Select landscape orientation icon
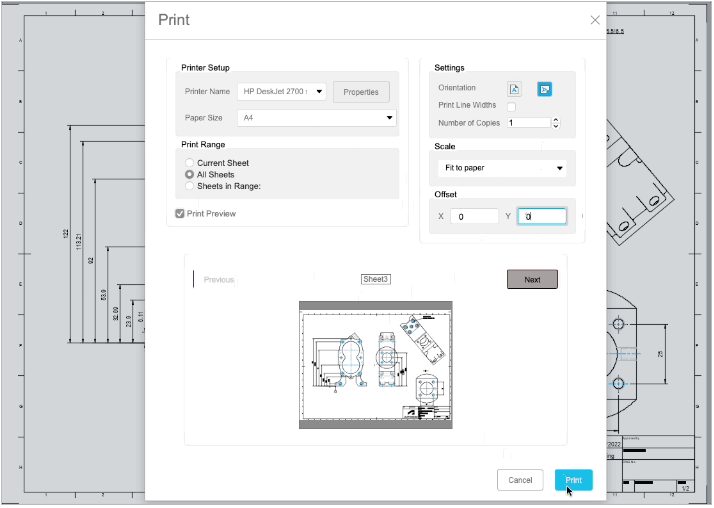The image size is (714, 508). click(545, 89)
